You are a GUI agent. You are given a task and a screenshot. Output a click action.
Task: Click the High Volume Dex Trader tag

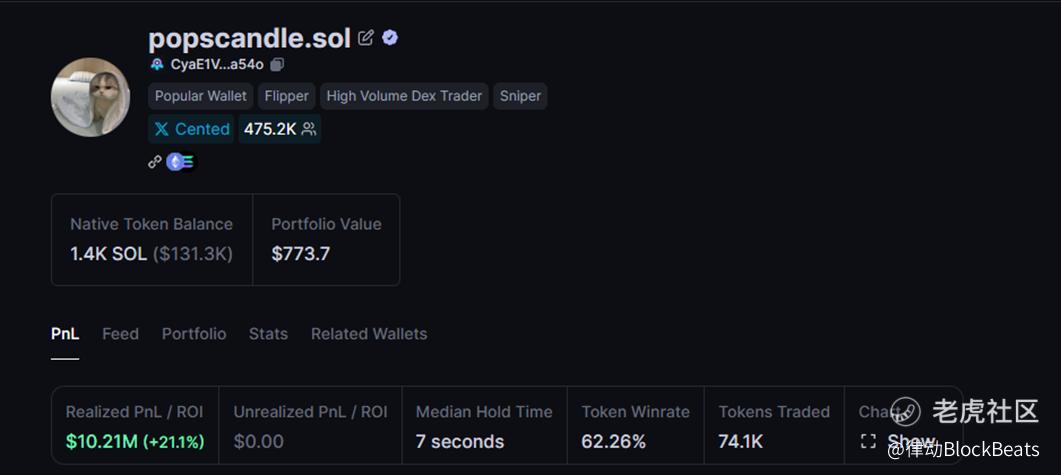(404, 96)
